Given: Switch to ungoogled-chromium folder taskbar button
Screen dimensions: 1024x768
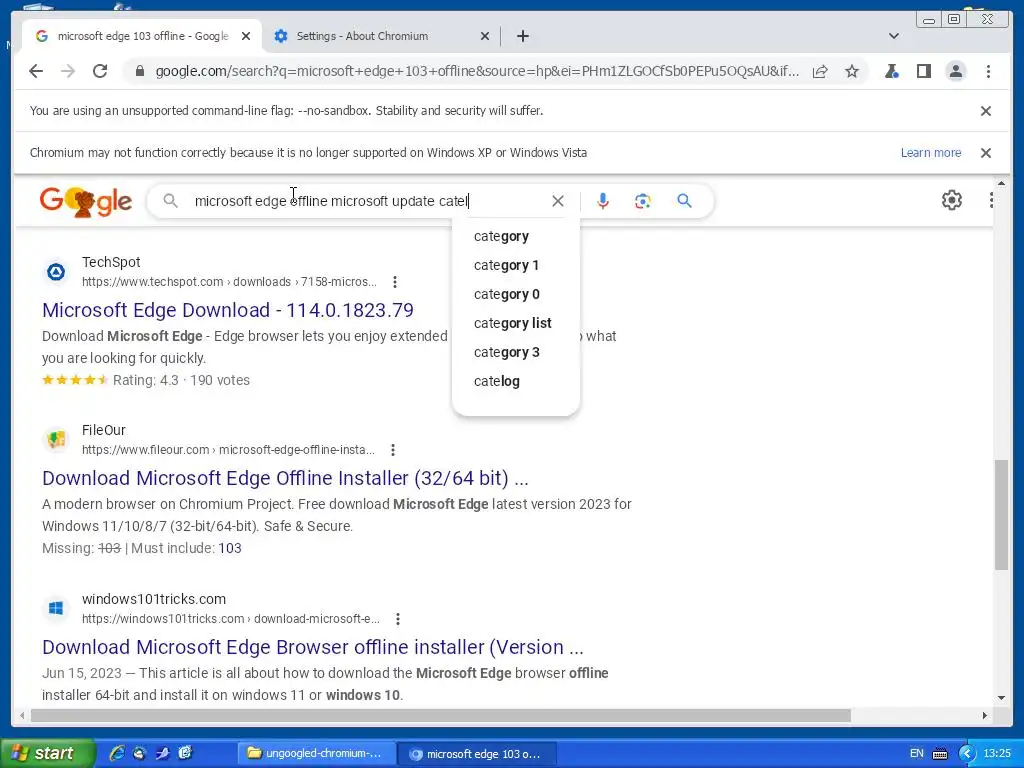Looking at the screenshot, I should point(315,754).
